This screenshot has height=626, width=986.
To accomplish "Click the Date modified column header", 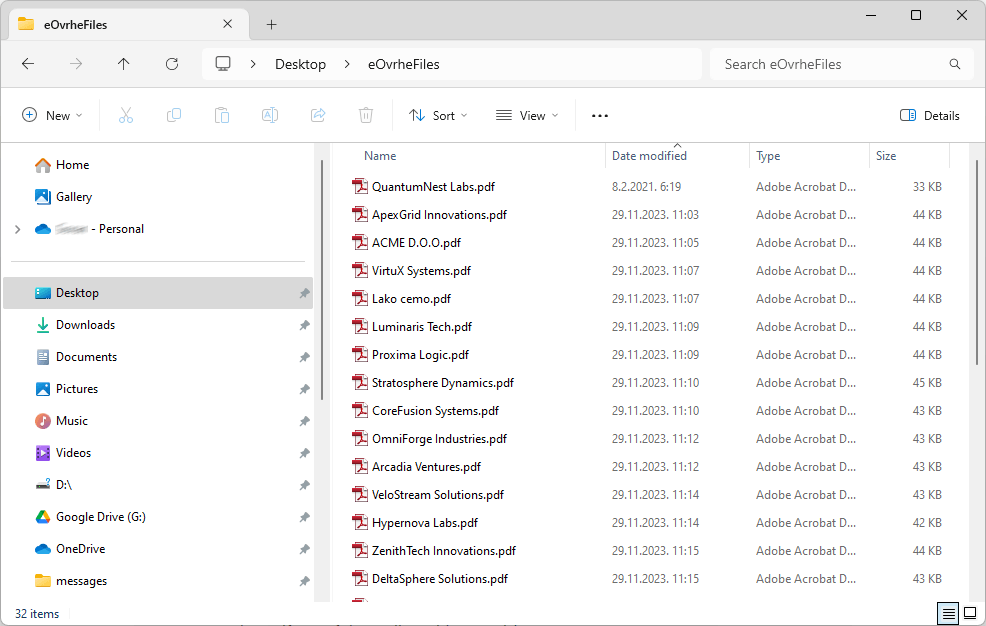I will (x=649, y=156).
